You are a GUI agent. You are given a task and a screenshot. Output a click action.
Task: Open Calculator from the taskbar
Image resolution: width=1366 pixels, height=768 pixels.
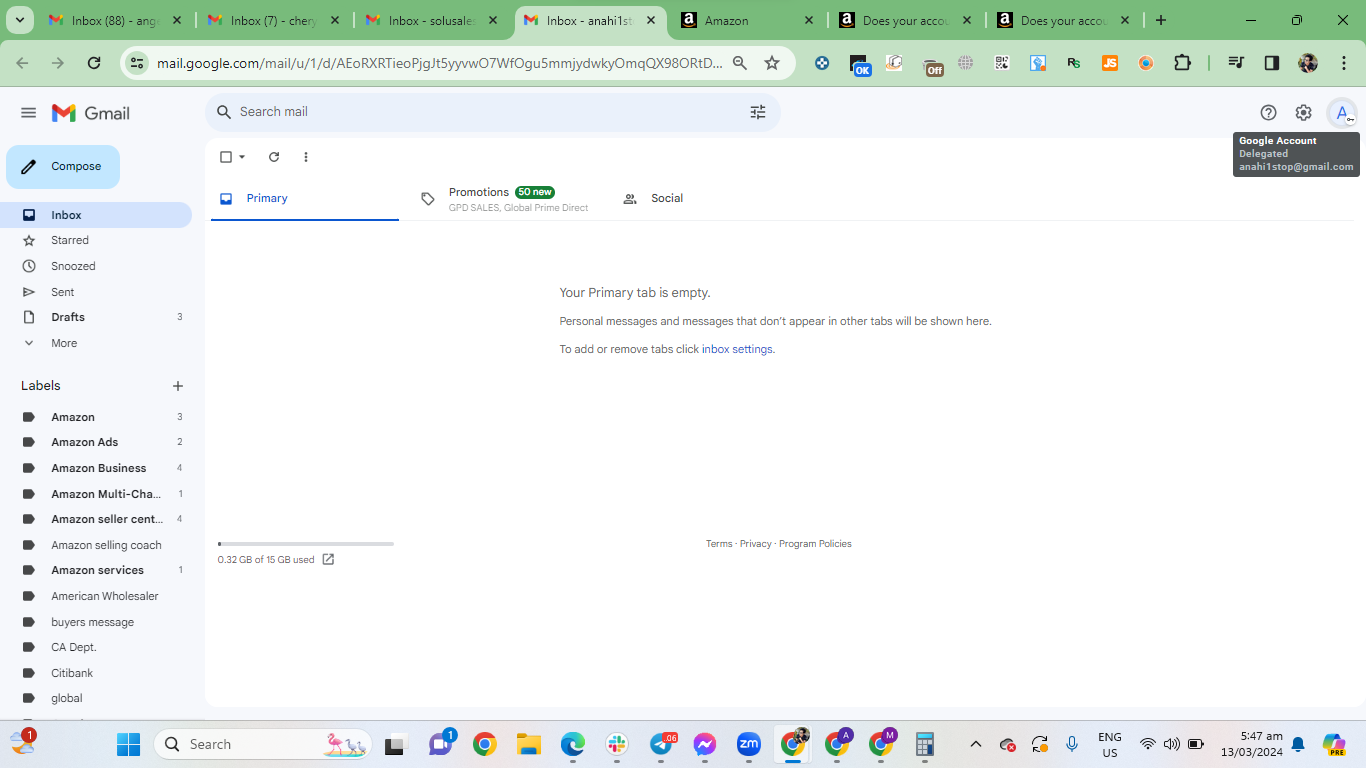coord(925,744)
